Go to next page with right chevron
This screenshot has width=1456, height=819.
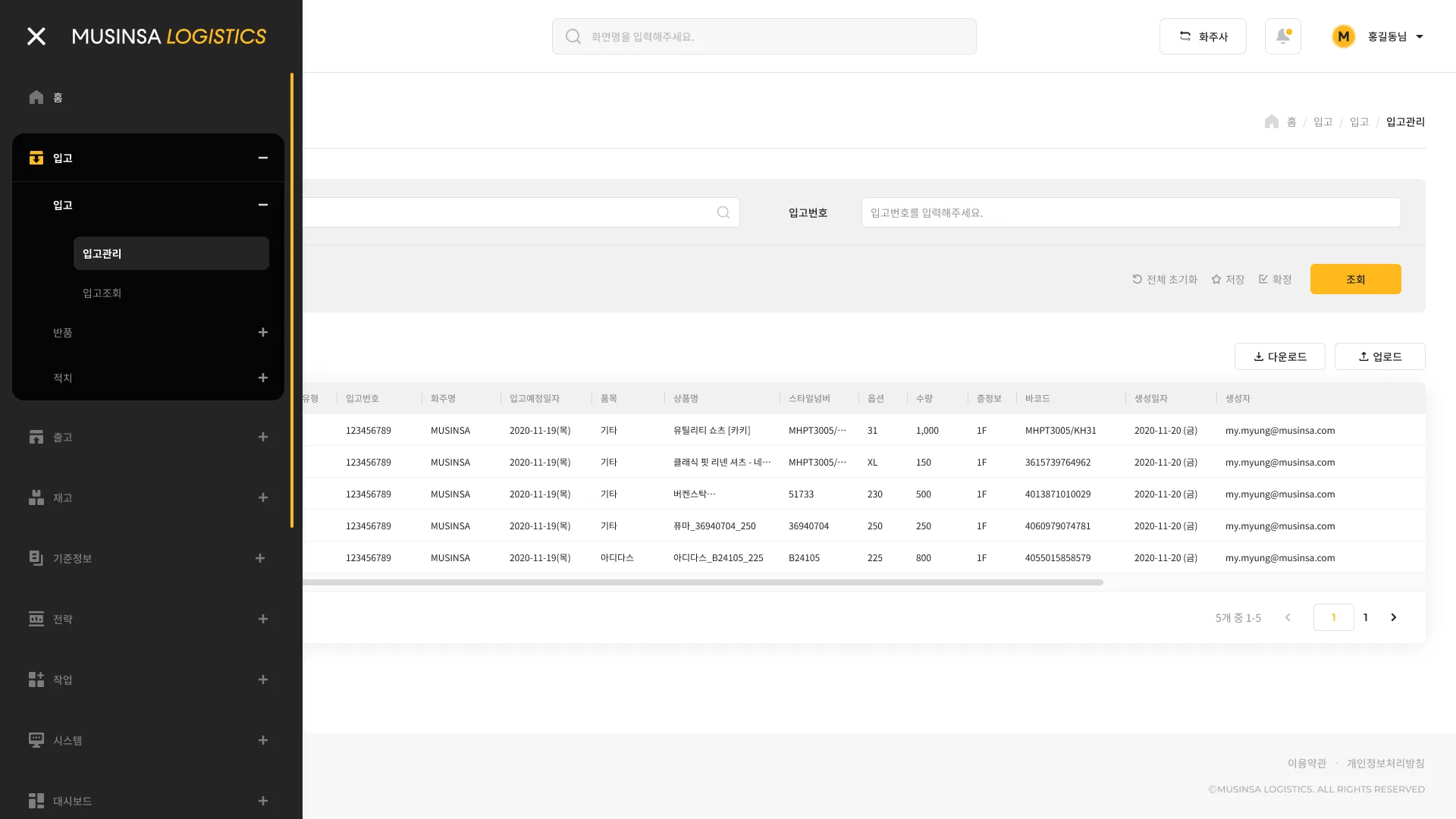(1394, 617)
